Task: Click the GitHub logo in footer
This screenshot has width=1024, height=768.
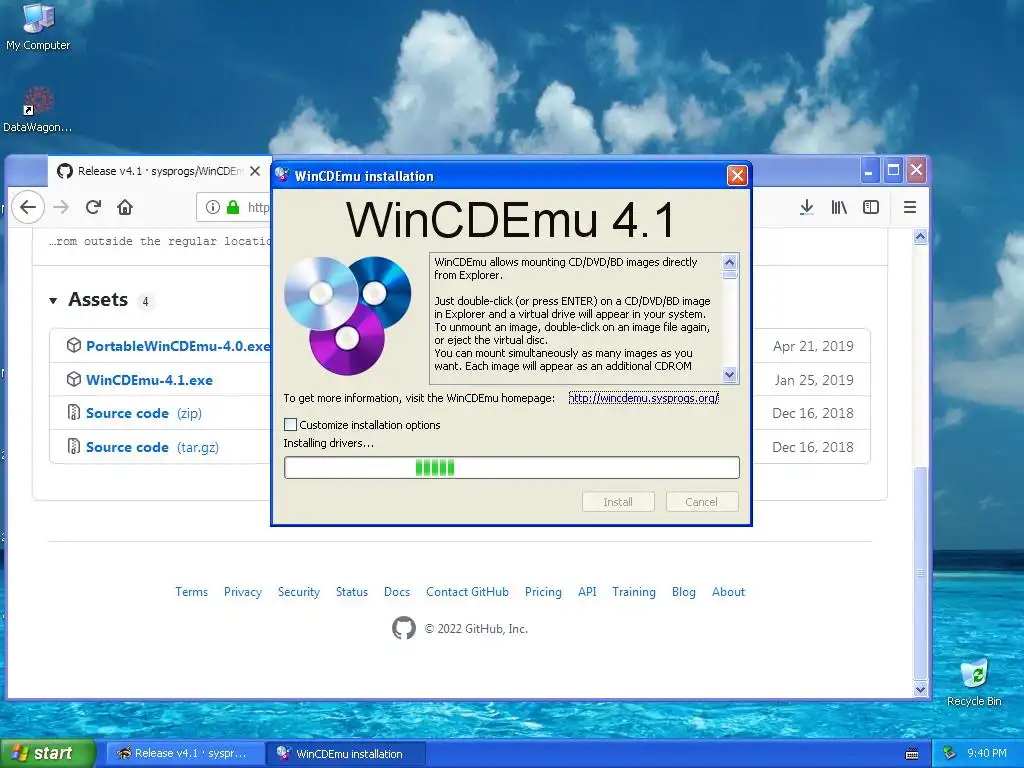Action: [x=404, y=628]
